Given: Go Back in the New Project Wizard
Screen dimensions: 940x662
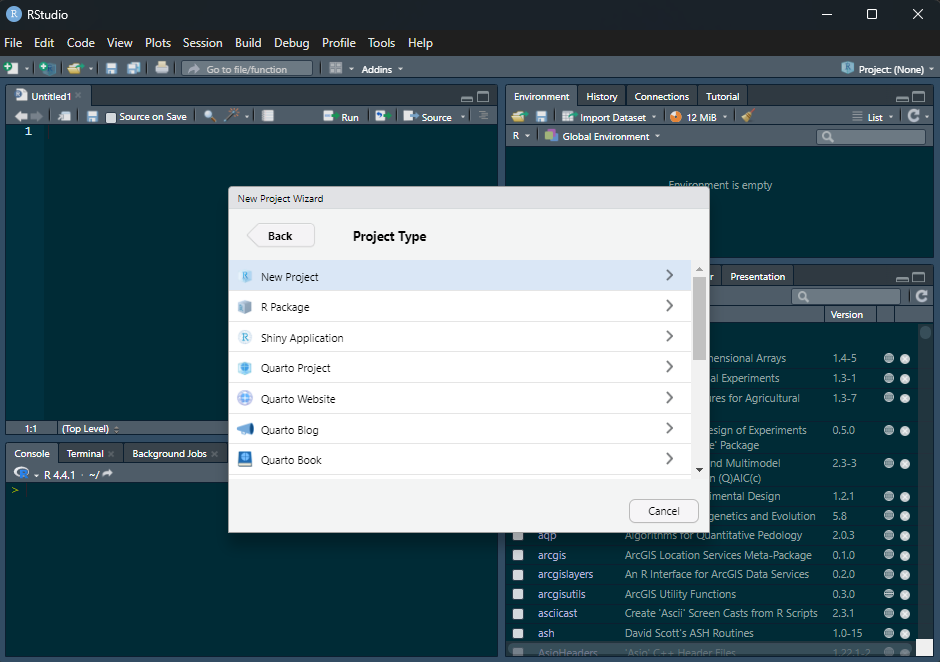Looking at the screenshot, I should coord(281,236).
